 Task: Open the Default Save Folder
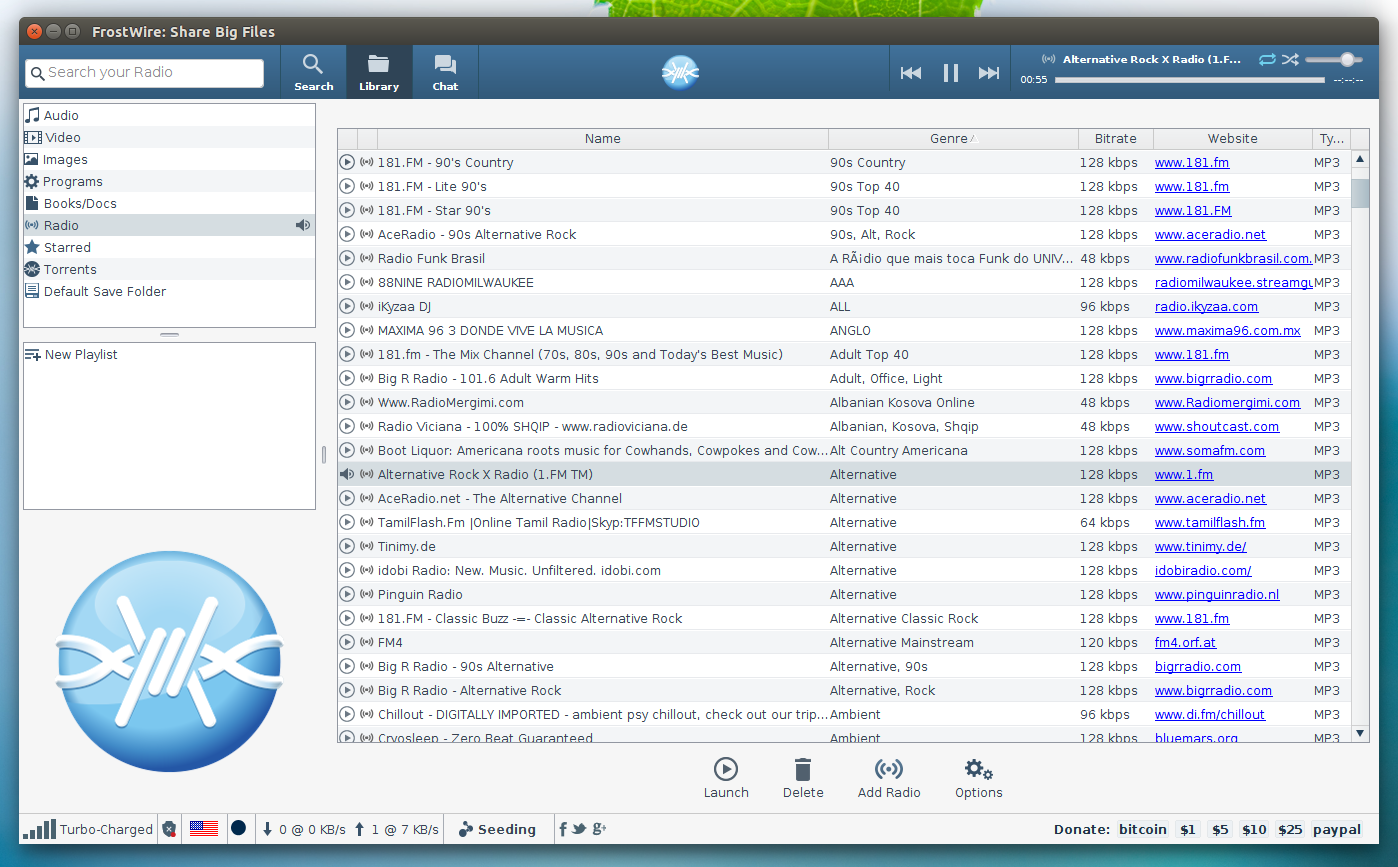click(169, 292)
